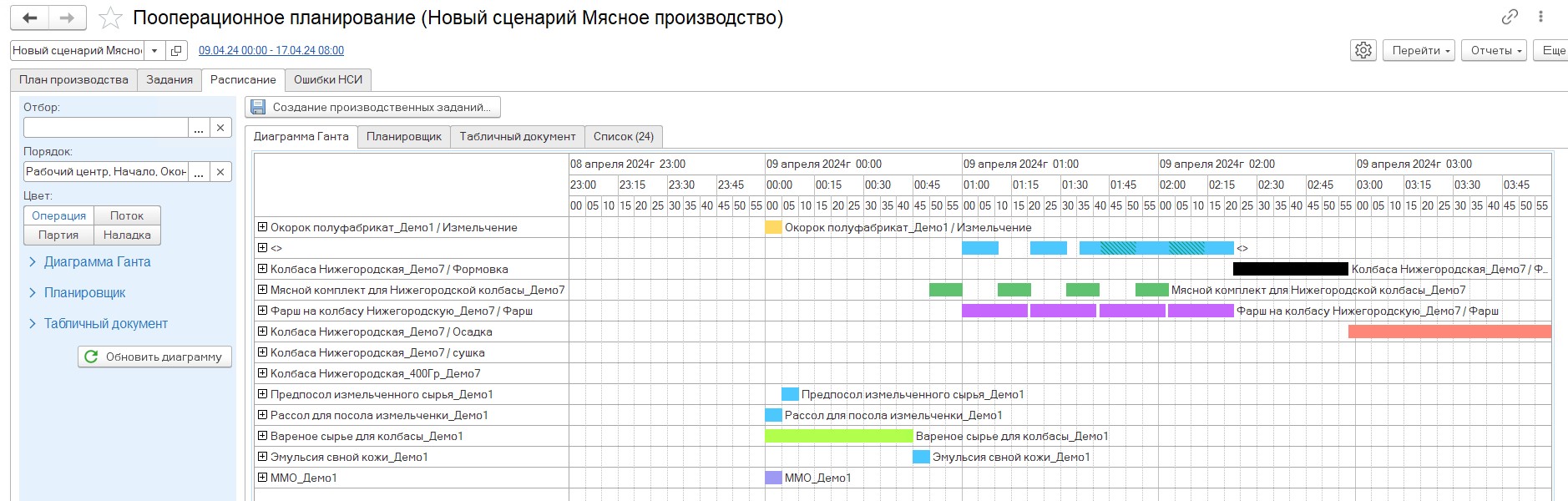Expand the ММО_Демо1 row

pos(262,478)
